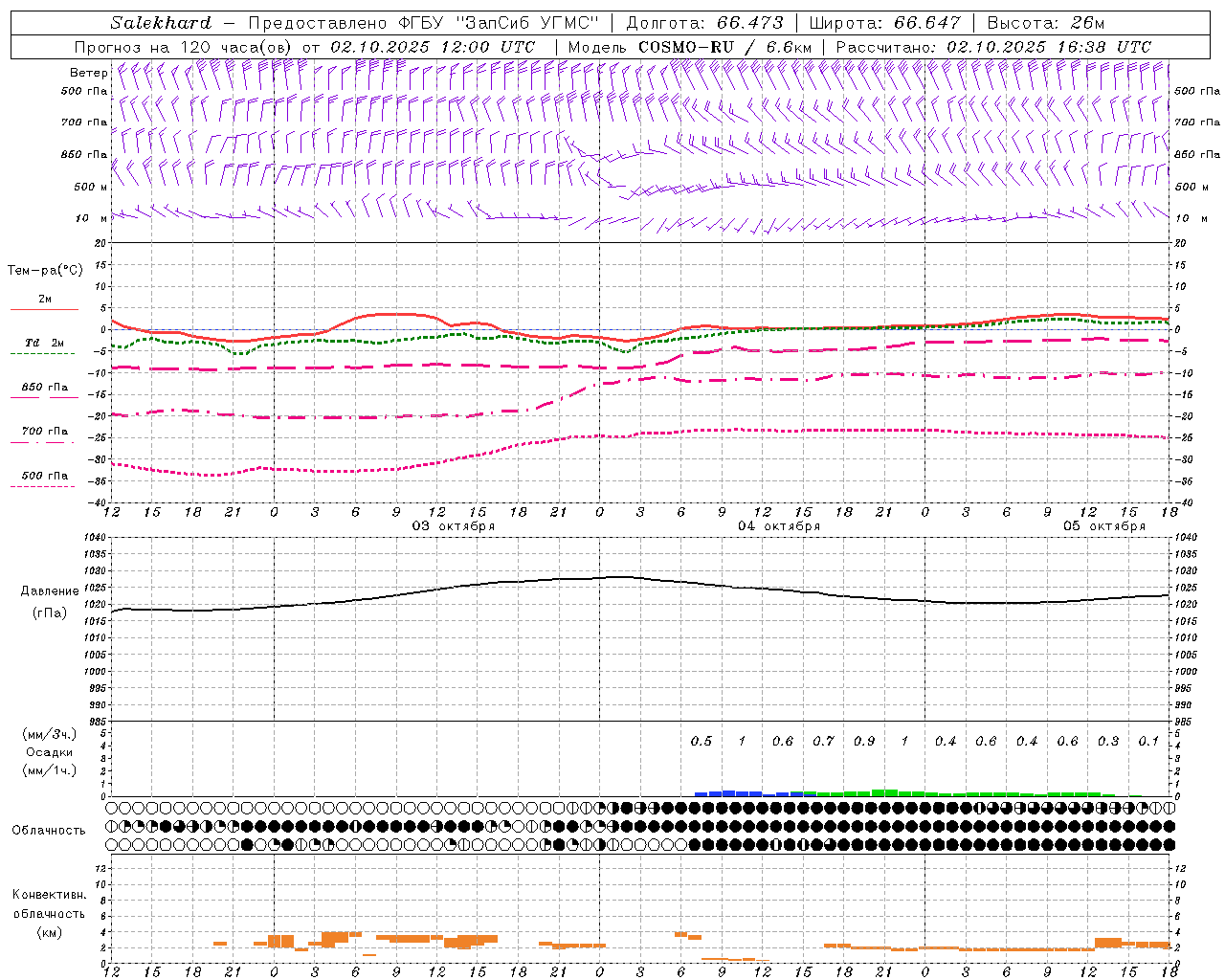Click the 0.7 precipitation amount value
The image size is (1225, 980).
coord(824,742)
